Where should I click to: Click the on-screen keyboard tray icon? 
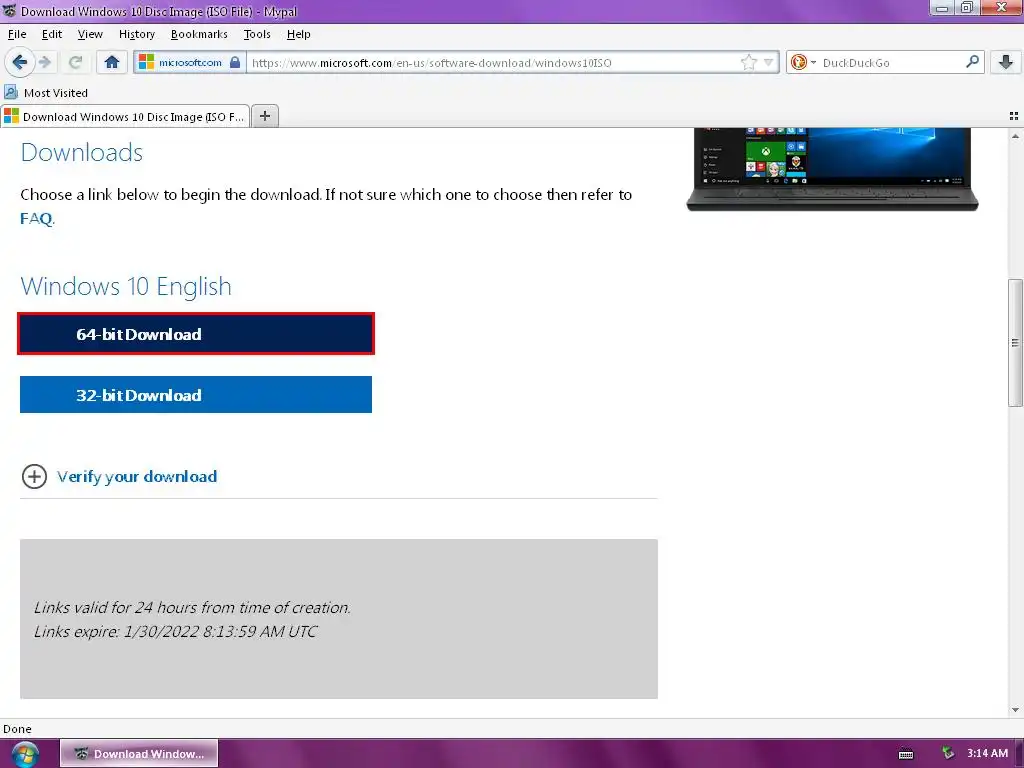tap(906, 754)
